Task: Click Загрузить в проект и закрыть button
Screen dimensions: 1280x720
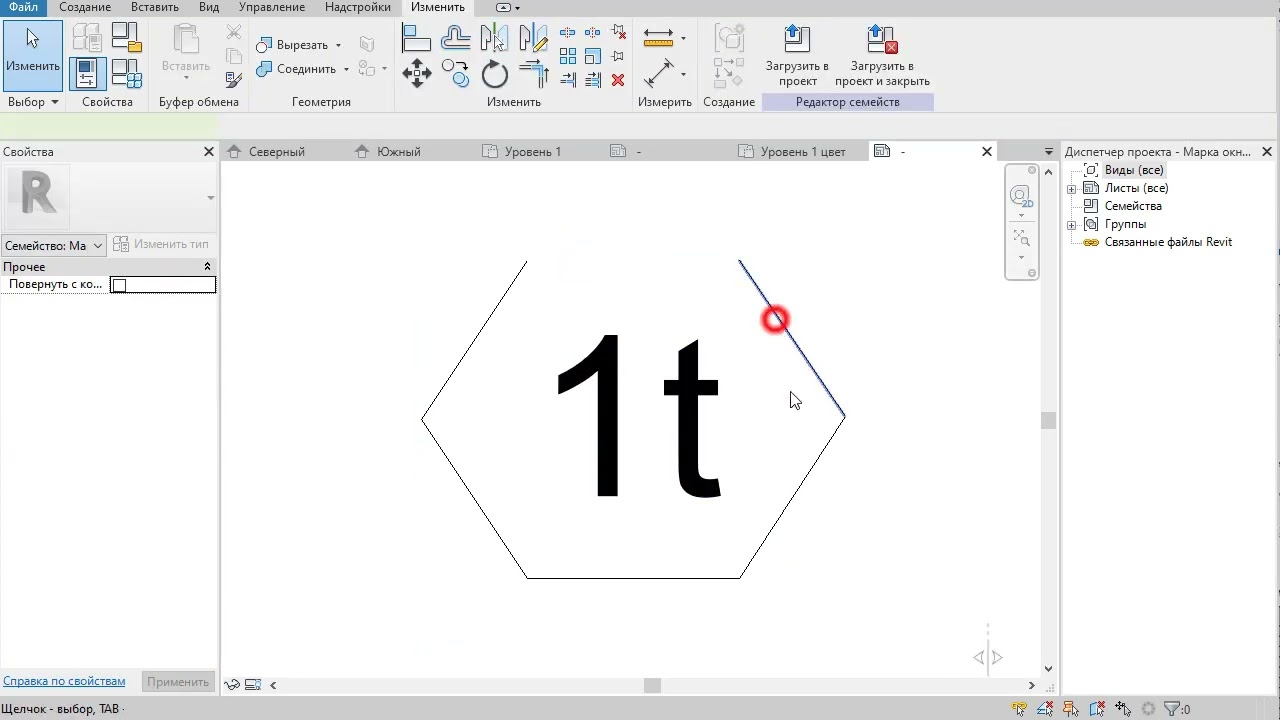Action: (882, 56)
